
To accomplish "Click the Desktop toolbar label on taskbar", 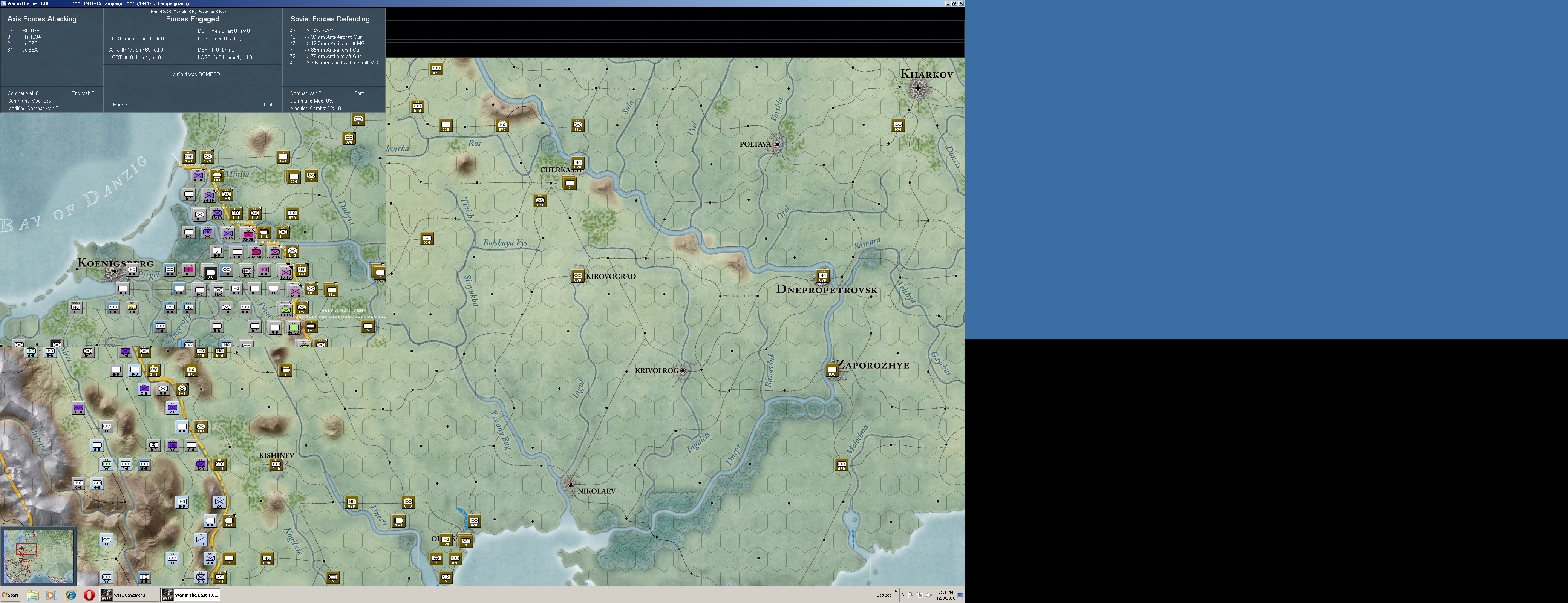I will pyautogui.click(x=884, y=595).
